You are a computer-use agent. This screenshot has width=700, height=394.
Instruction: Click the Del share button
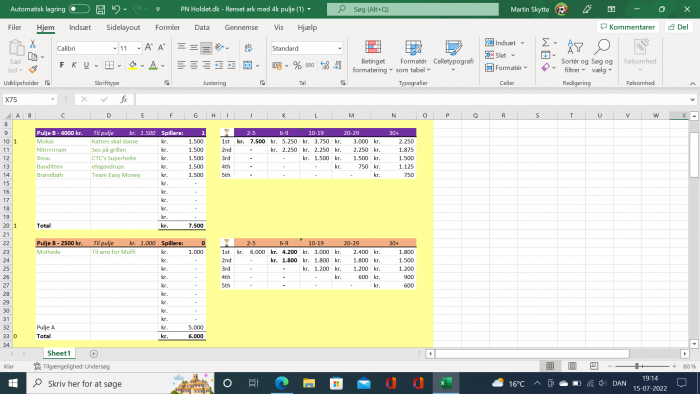point(678,27)
